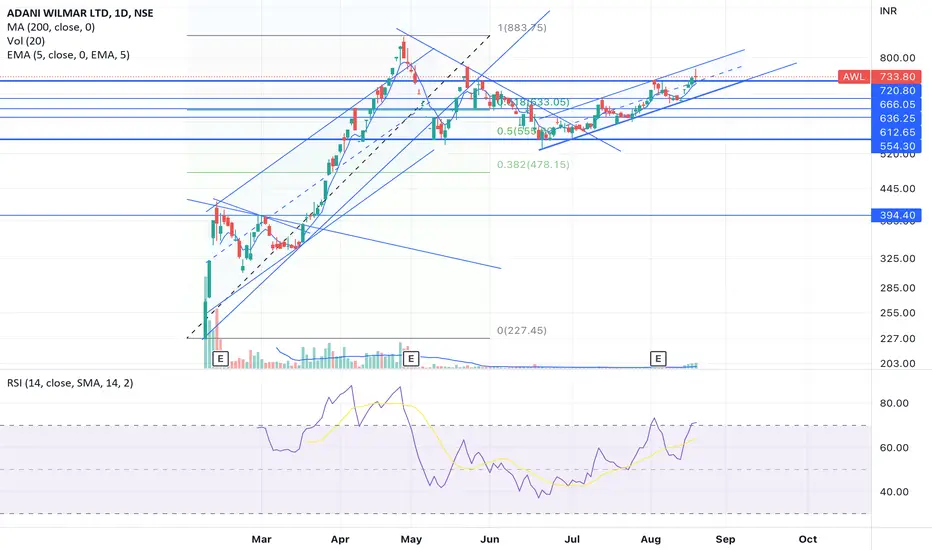The image size is (932, 550).
Task: Click the May label on time axis
Action: click(x=411, y=539)
